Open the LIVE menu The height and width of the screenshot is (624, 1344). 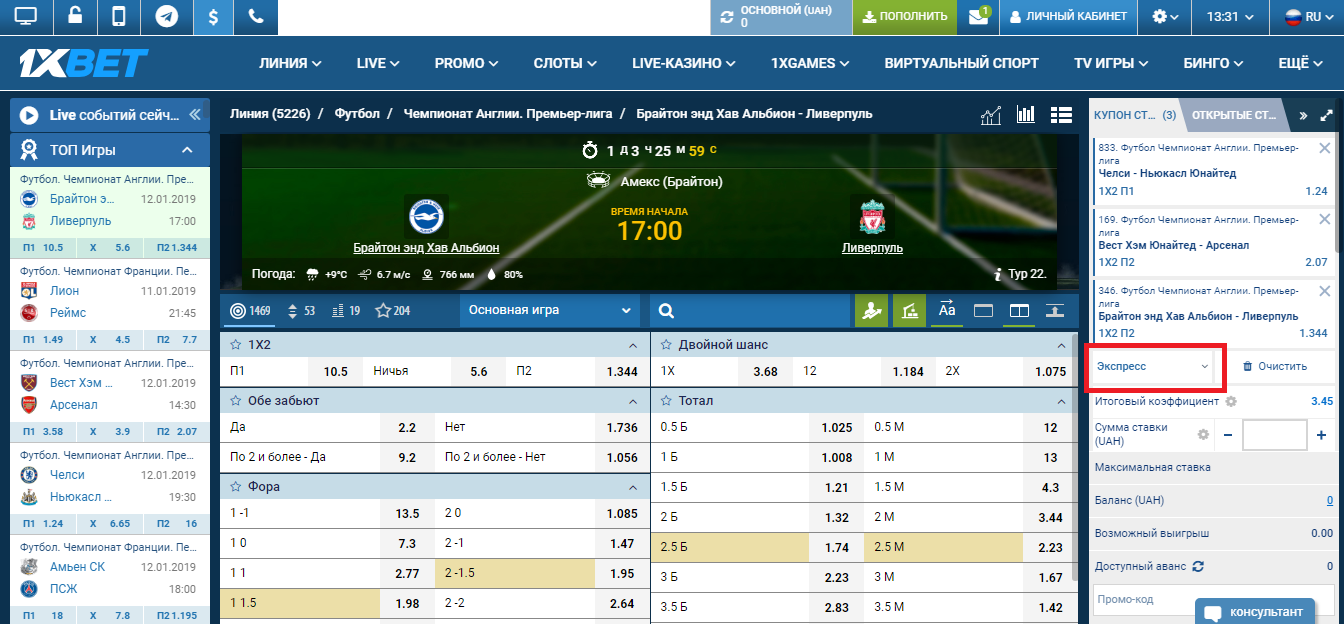pyautogui.click(x=378, y=63)
